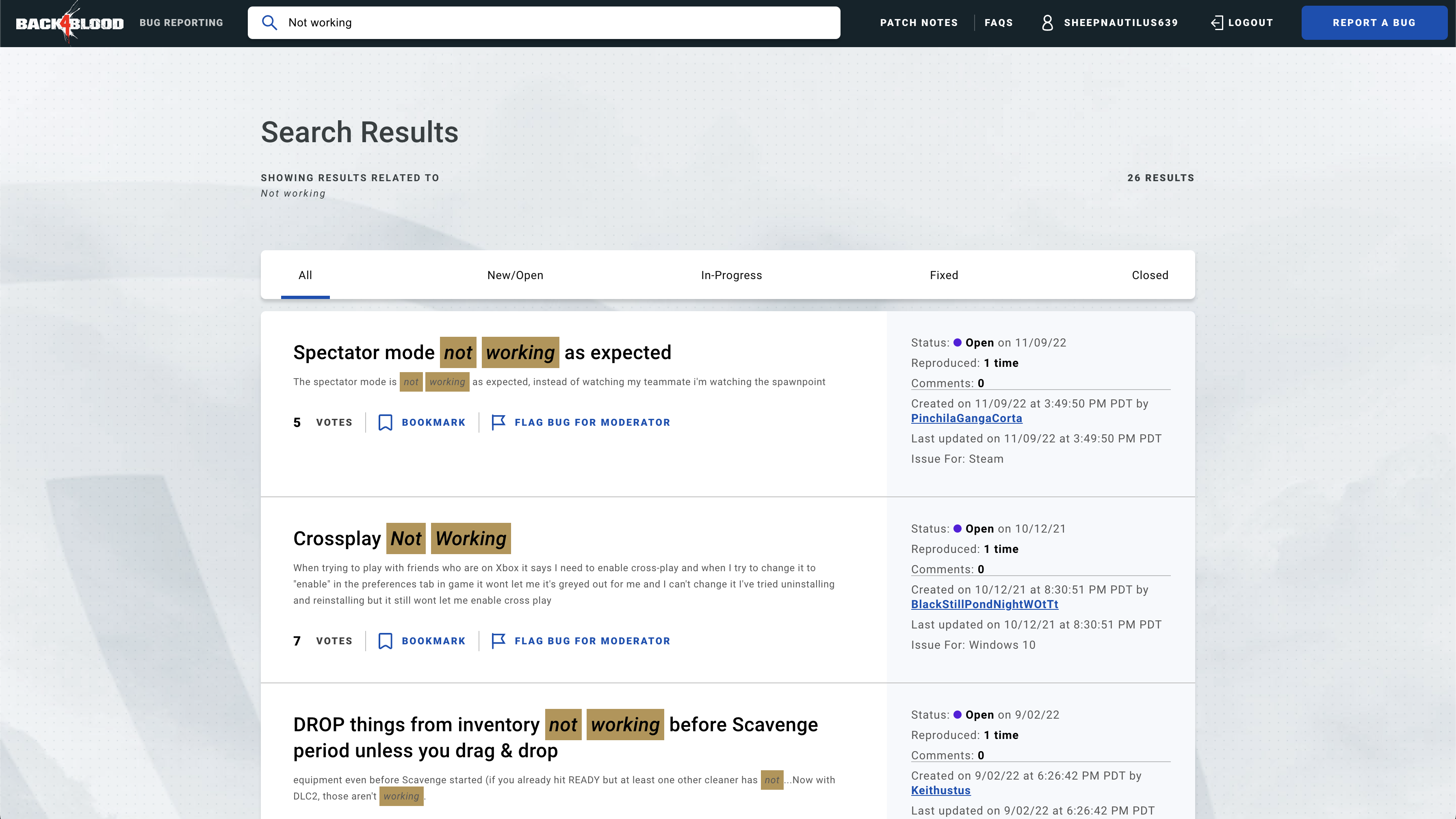1456x819 pixels.
Task: Switch to the New/Open tab
Action: click(x=515, y=275)
